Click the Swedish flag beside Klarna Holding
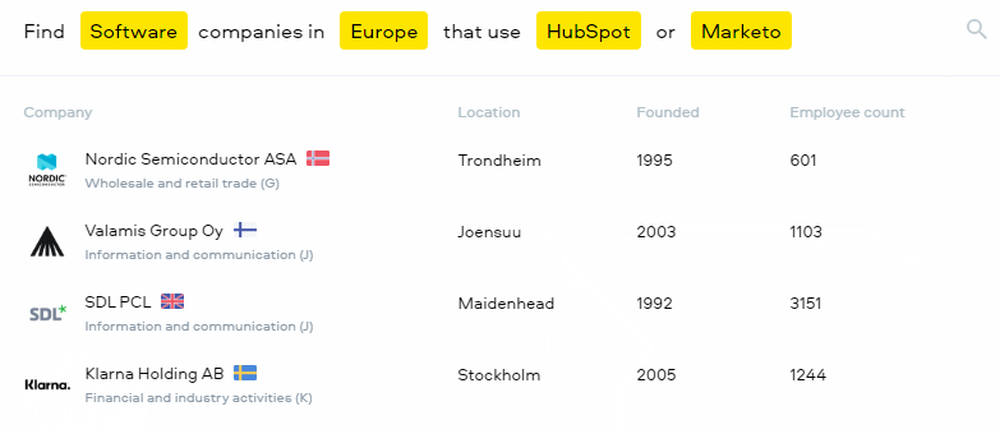 point(245,373)
